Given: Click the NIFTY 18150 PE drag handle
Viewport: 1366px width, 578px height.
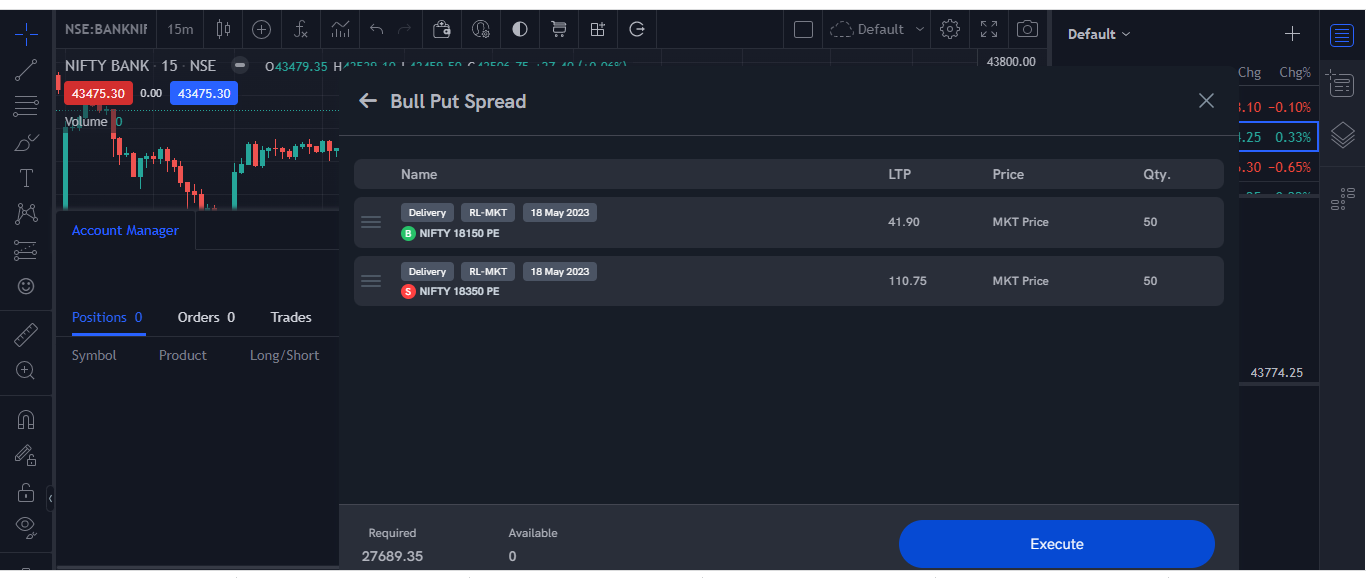Looking at the screenshot, I should click(x=371, y=222).
